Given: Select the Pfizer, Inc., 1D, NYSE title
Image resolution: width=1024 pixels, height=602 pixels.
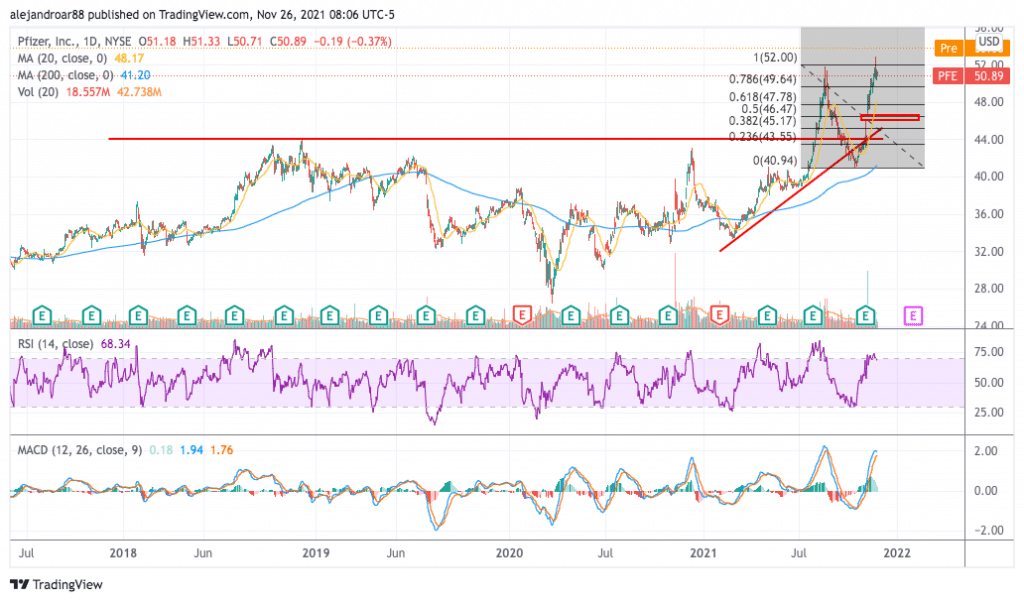Looking at the screenshot, I should (74, 41).
